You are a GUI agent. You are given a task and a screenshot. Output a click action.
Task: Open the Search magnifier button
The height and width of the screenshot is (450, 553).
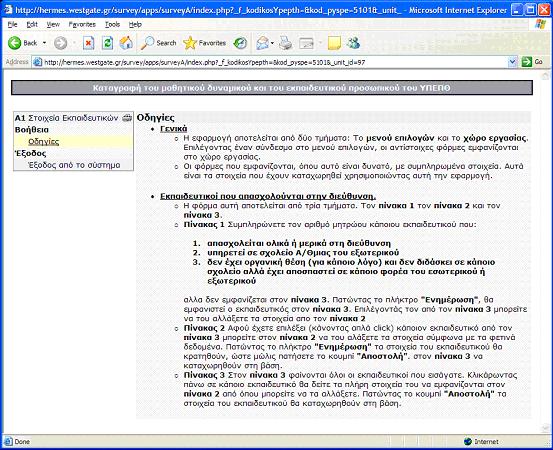coord(158,43)
